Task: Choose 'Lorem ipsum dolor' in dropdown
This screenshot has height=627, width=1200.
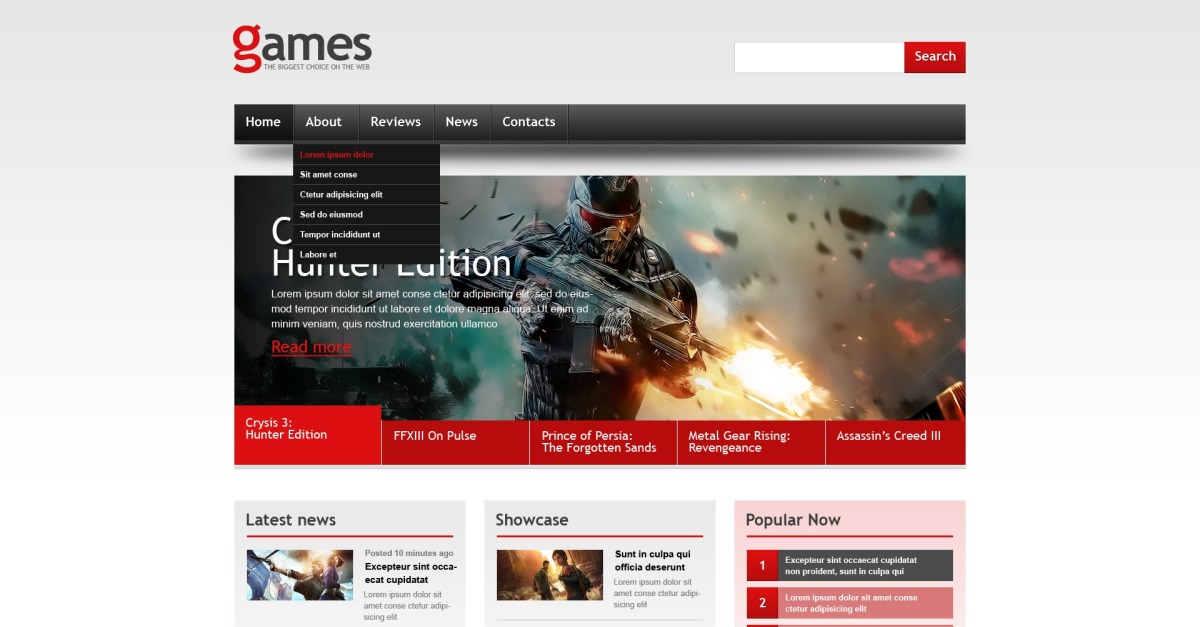Action: point(337,155)
